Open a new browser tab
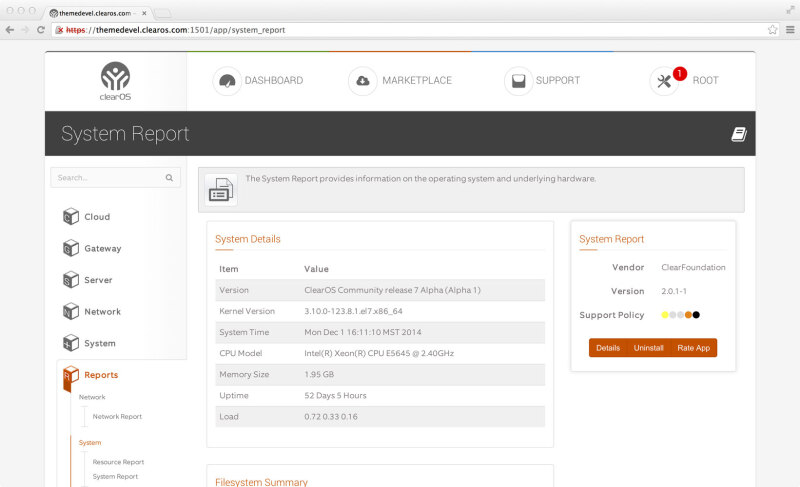 click(163, 13)
